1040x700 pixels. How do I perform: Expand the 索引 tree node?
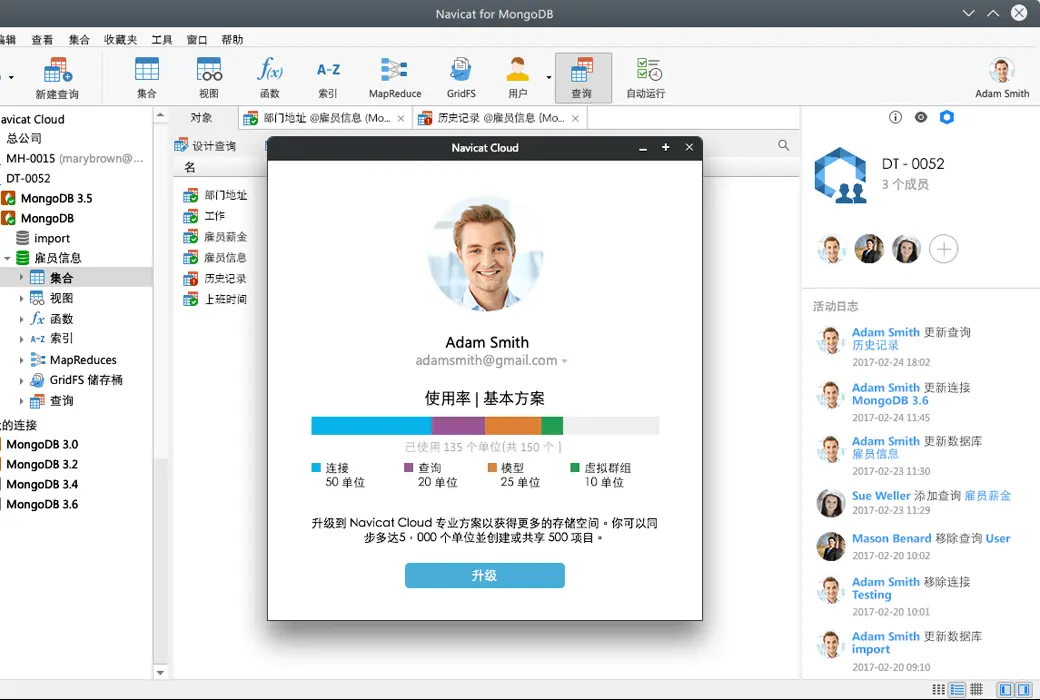coord(21,339)
